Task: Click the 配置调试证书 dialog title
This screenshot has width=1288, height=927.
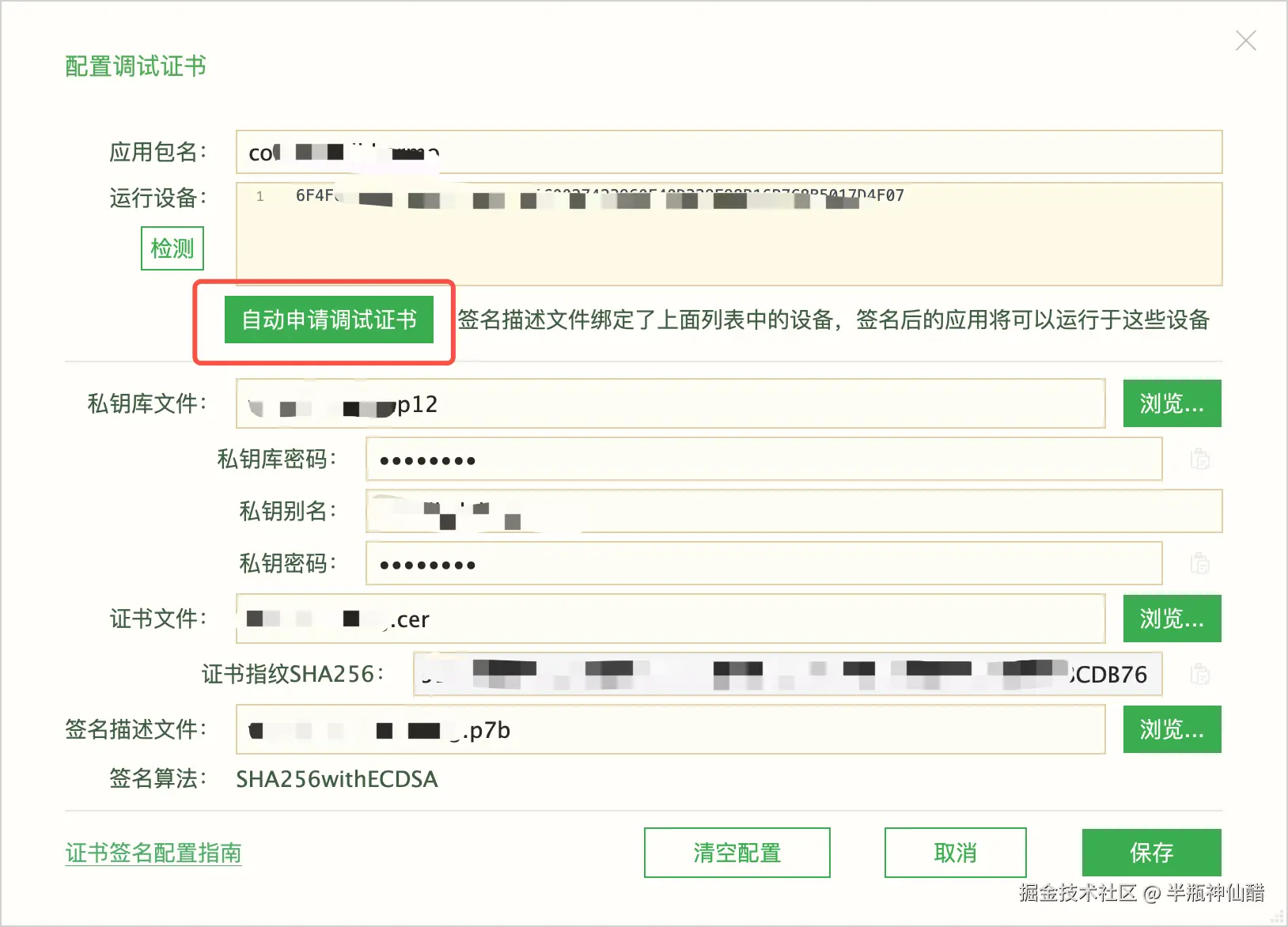Action: (135, 66)
